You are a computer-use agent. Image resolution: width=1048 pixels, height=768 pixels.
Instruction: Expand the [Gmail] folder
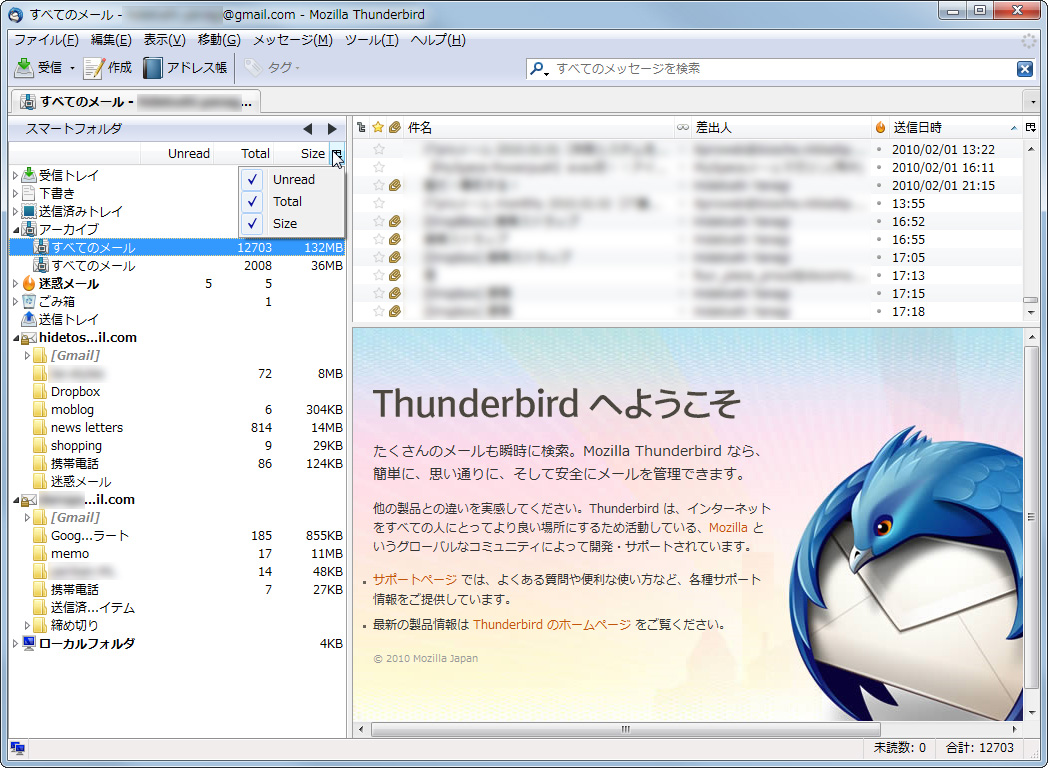(x=28, y=355)
